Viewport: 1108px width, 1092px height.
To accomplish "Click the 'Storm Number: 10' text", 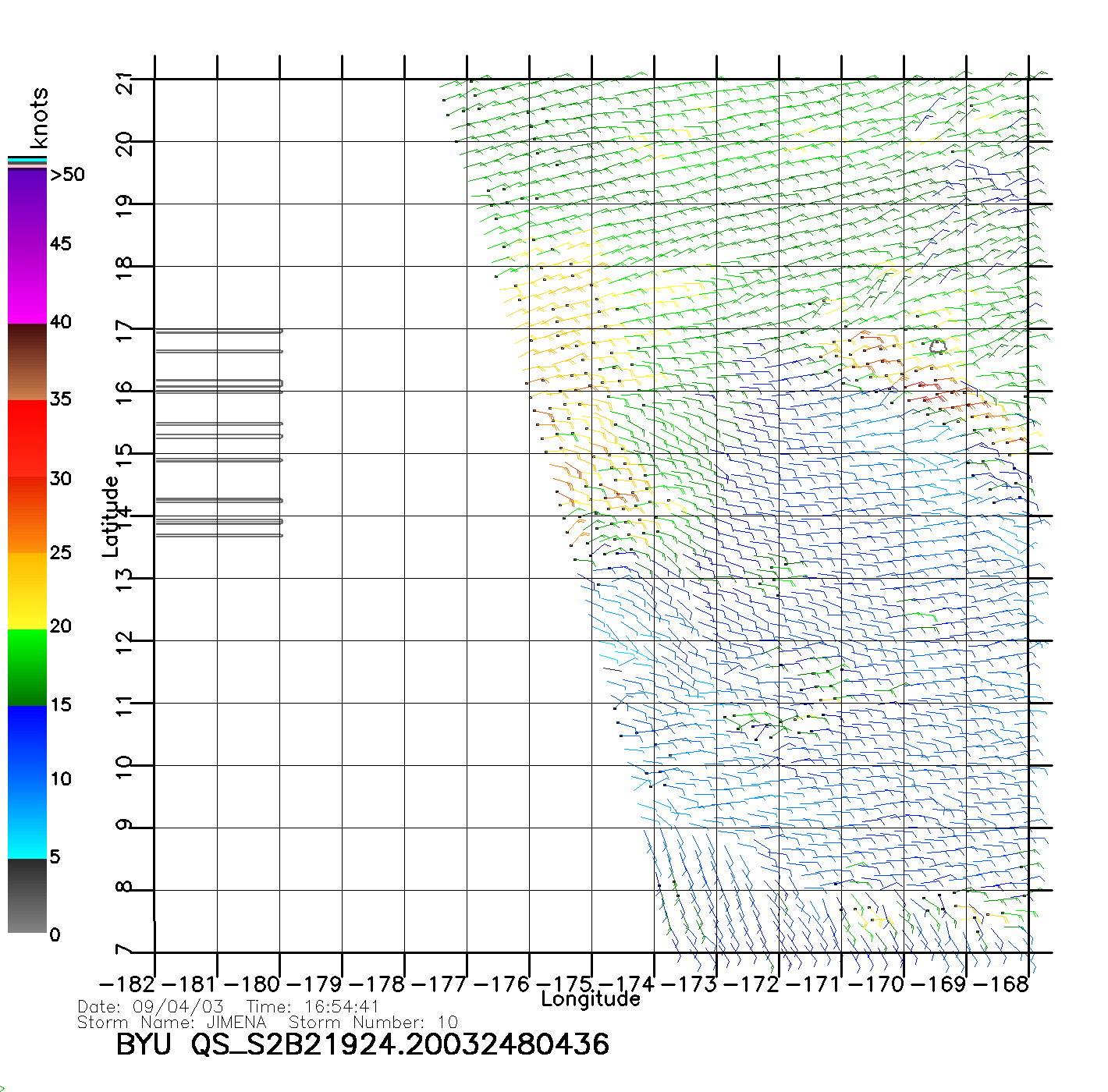I will pyautogui.click(x=373, y=1023).
